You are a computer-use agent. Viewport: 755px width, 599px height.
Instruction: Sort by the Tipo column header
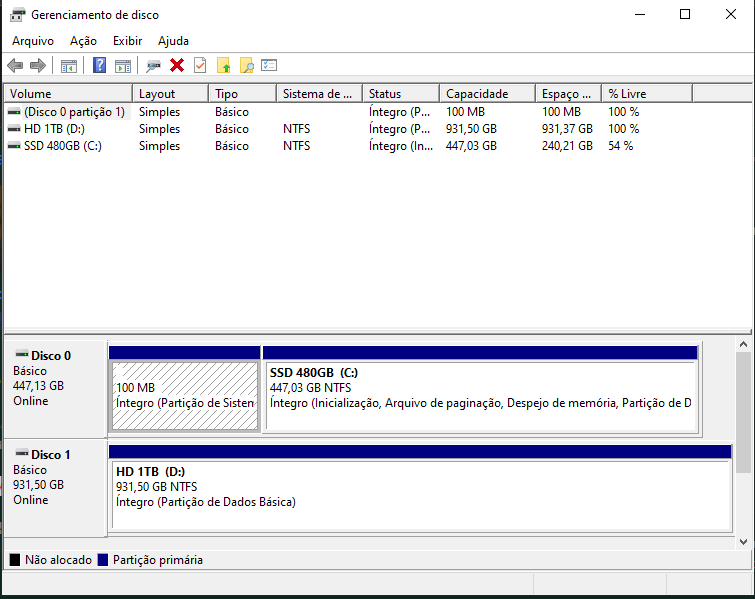(243, 93)
